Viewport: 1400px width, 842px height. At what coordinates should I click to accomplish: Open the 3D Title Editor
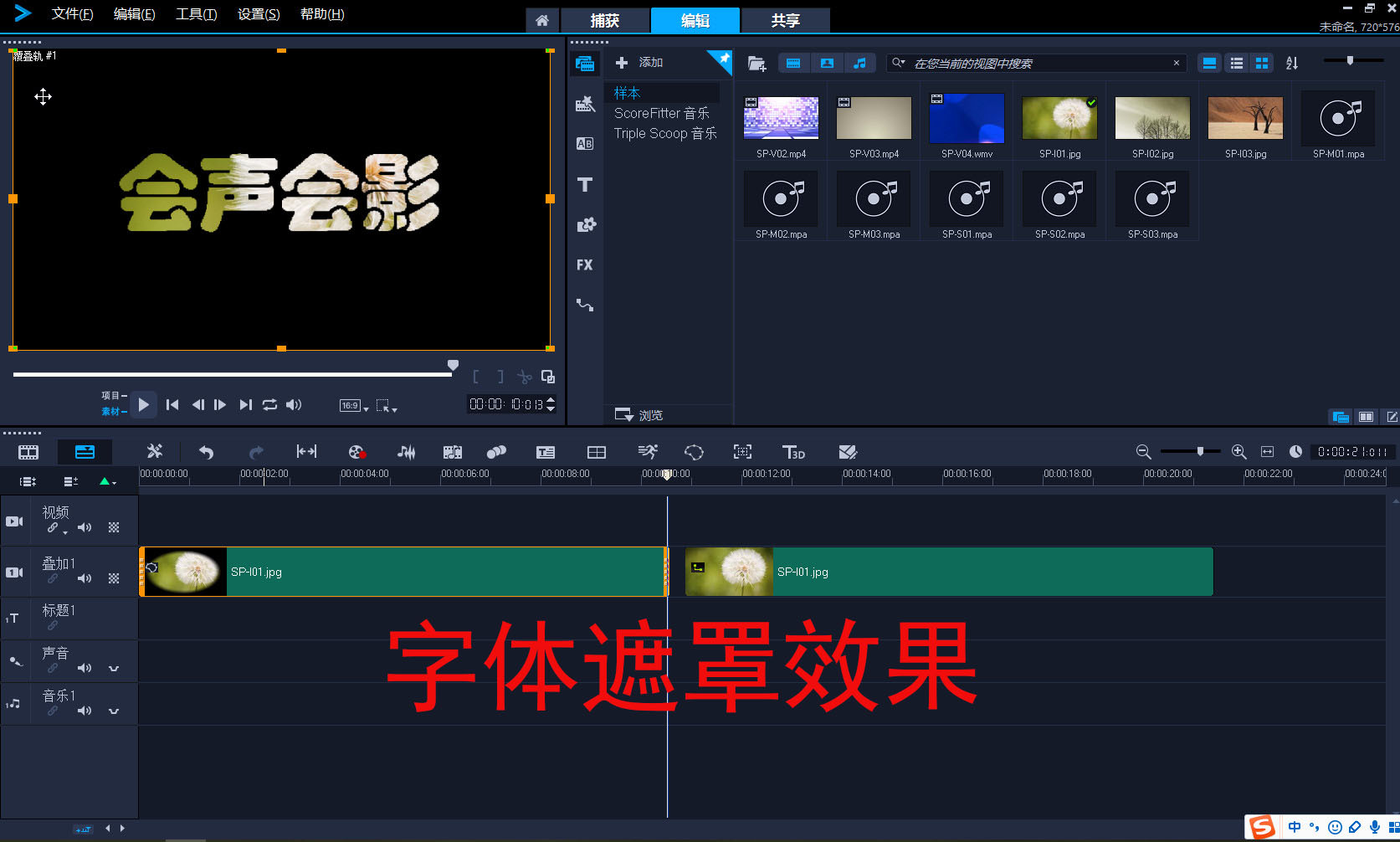[793, 452]
